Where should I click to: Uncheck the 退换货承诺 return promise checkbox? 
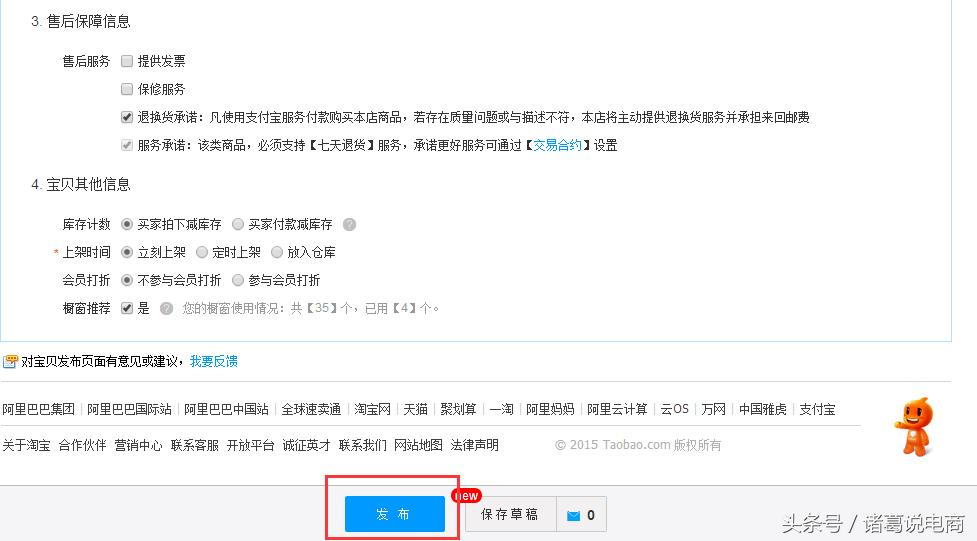[127, 117]
